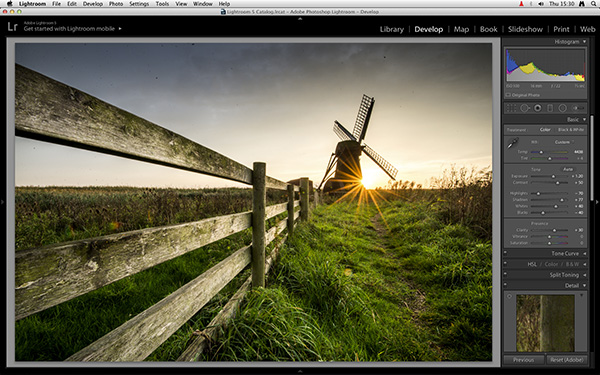Open Spotlight search in menu bar
600x375 pixels.
[x=593, y=3]
